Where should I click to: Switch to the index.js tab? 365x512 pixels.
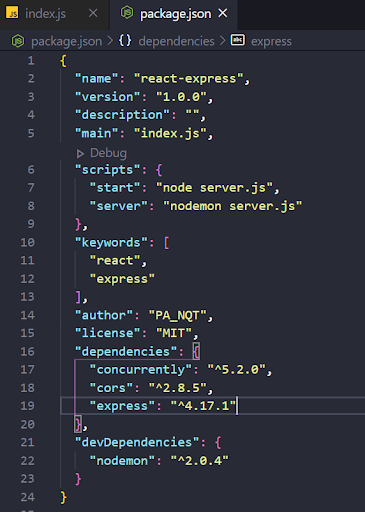click(x=46, y=14)
